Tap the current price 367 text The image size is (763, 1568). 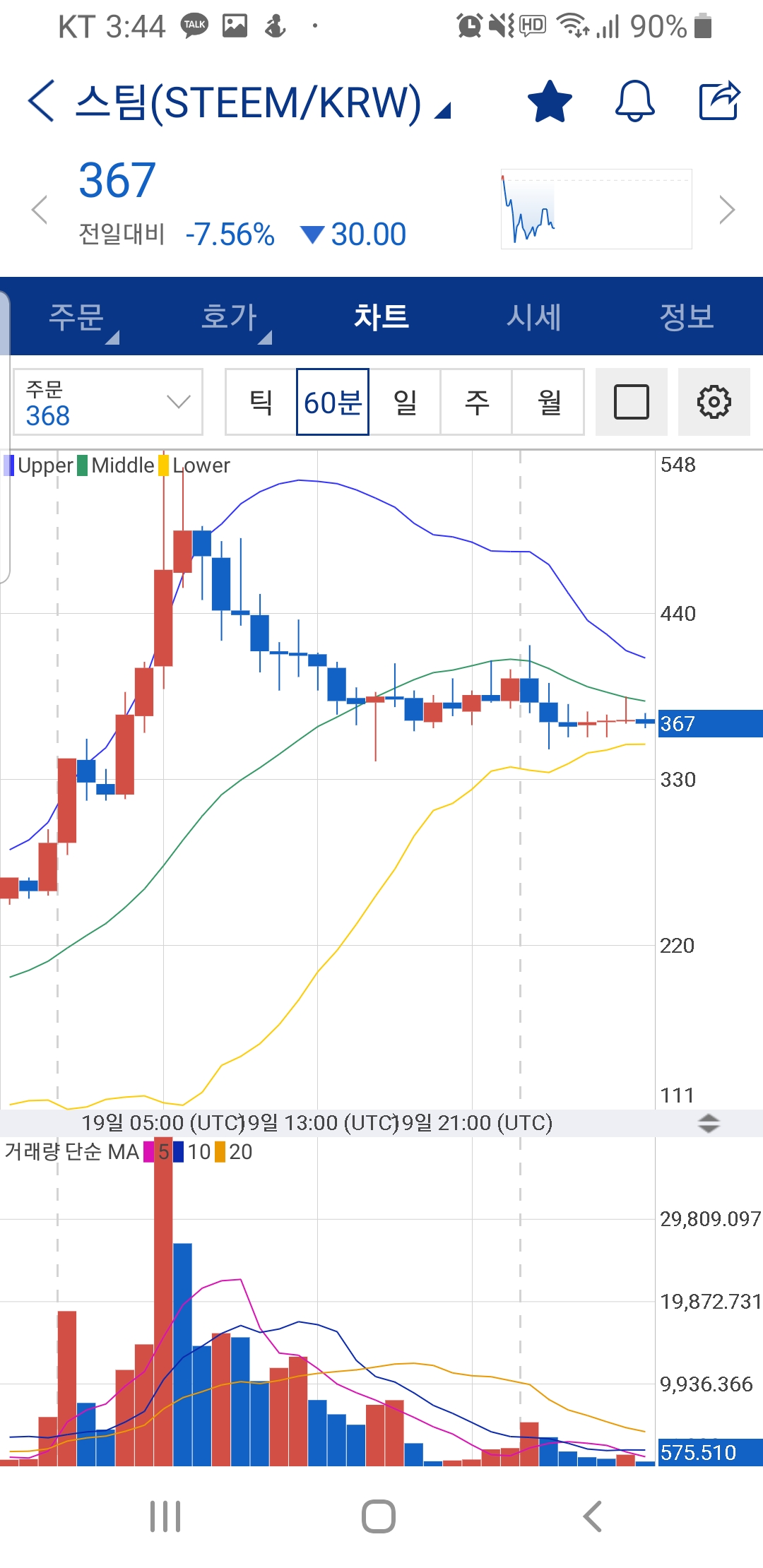[x=117, y=180]
